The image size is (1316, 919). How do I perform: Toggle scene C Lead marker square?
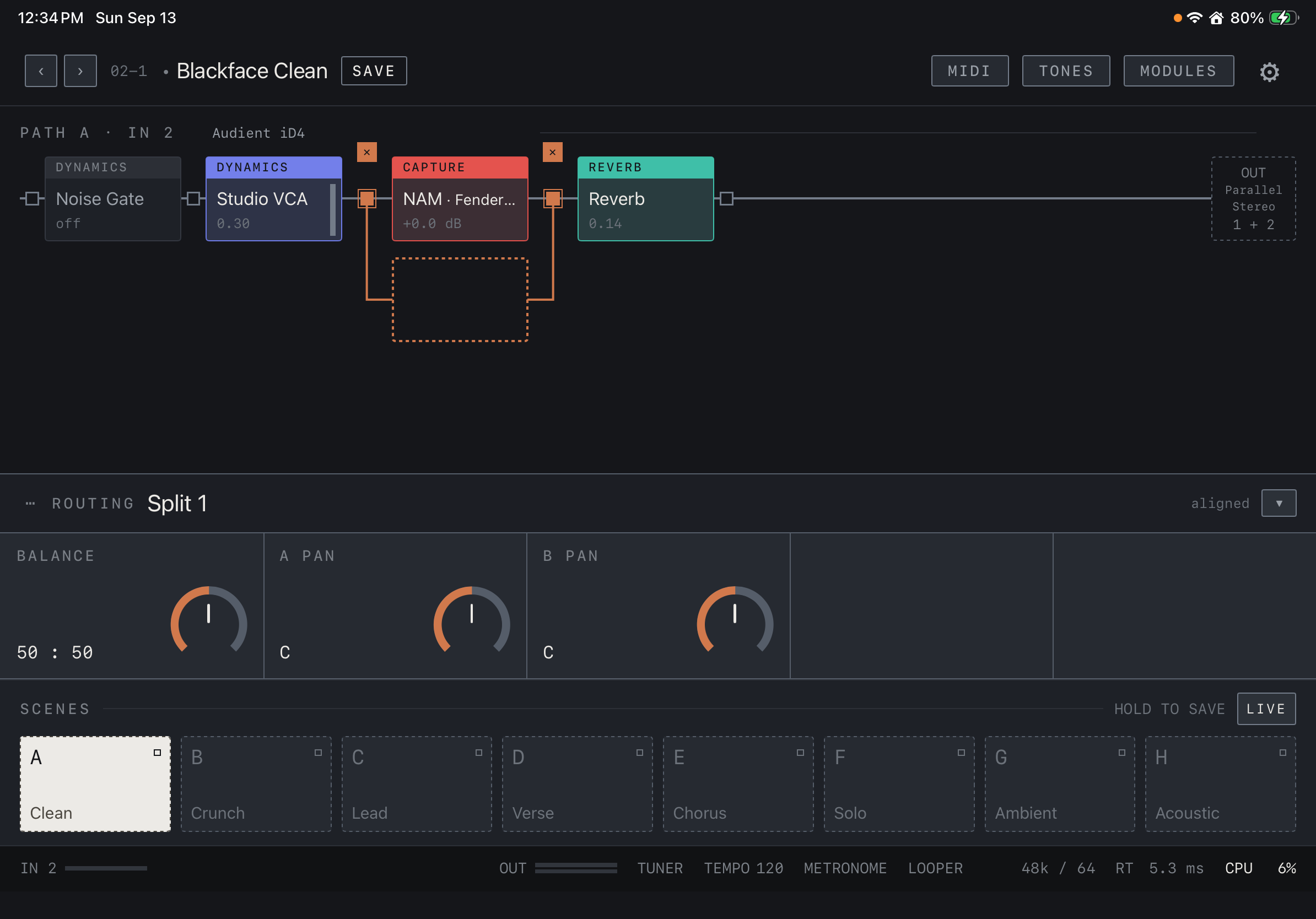click(x=478, y=753)
